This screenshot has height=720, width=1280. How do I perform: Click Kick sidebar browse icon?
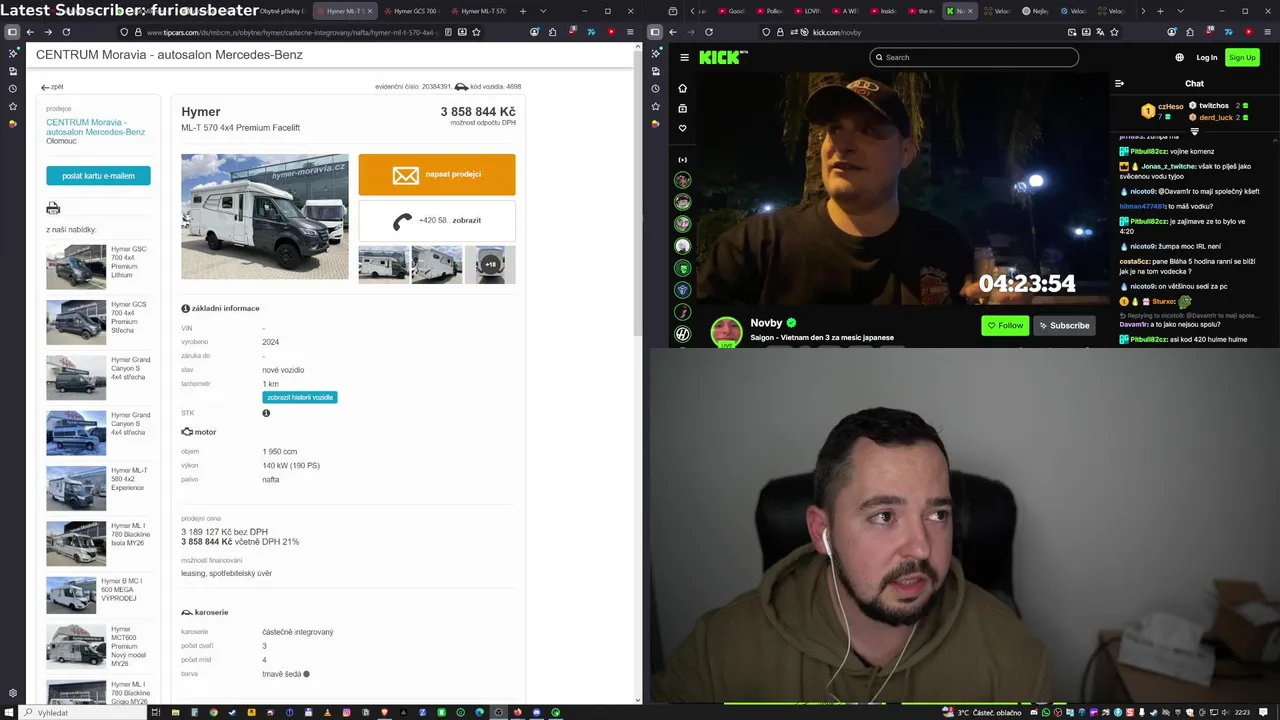(682, 108)
